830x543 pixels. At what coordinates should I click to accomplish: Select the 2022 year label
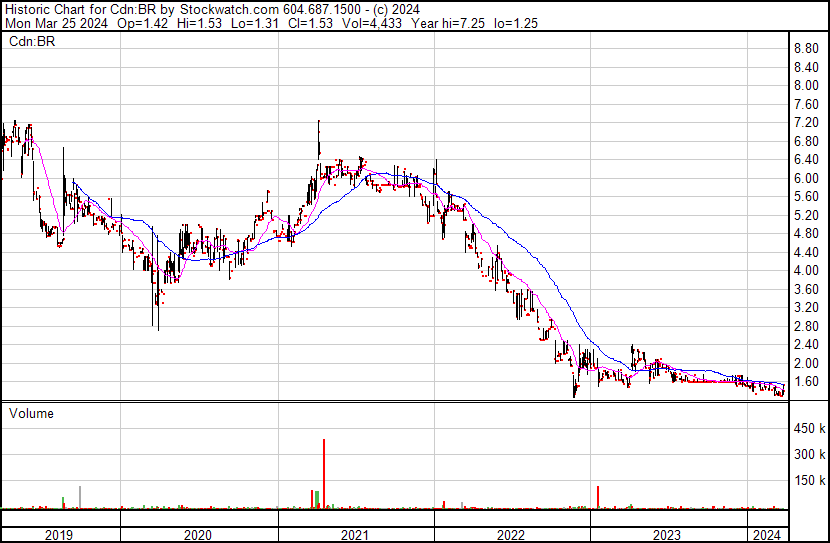click(x=511, y=535)
